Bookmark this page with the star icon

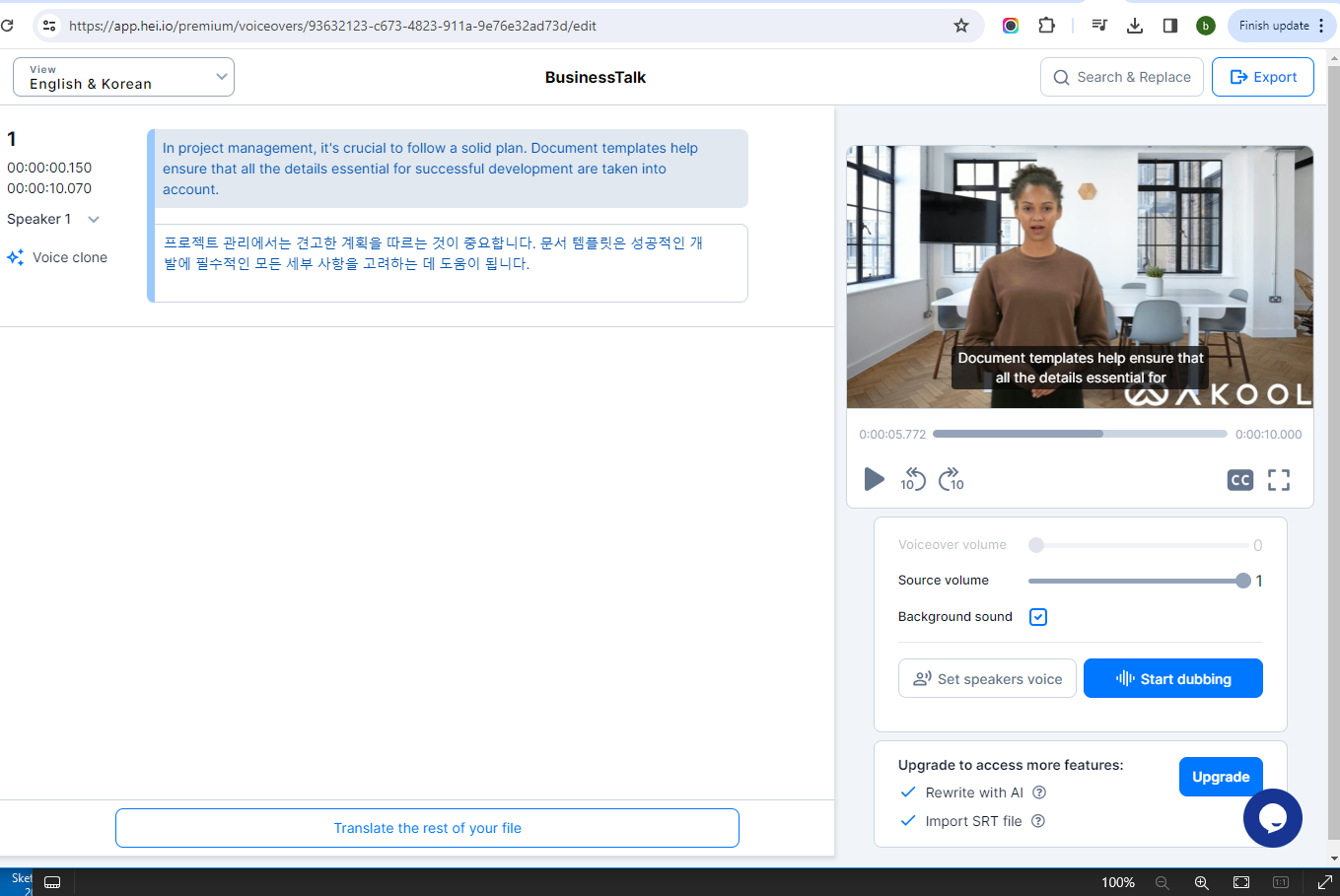(961, 26)
